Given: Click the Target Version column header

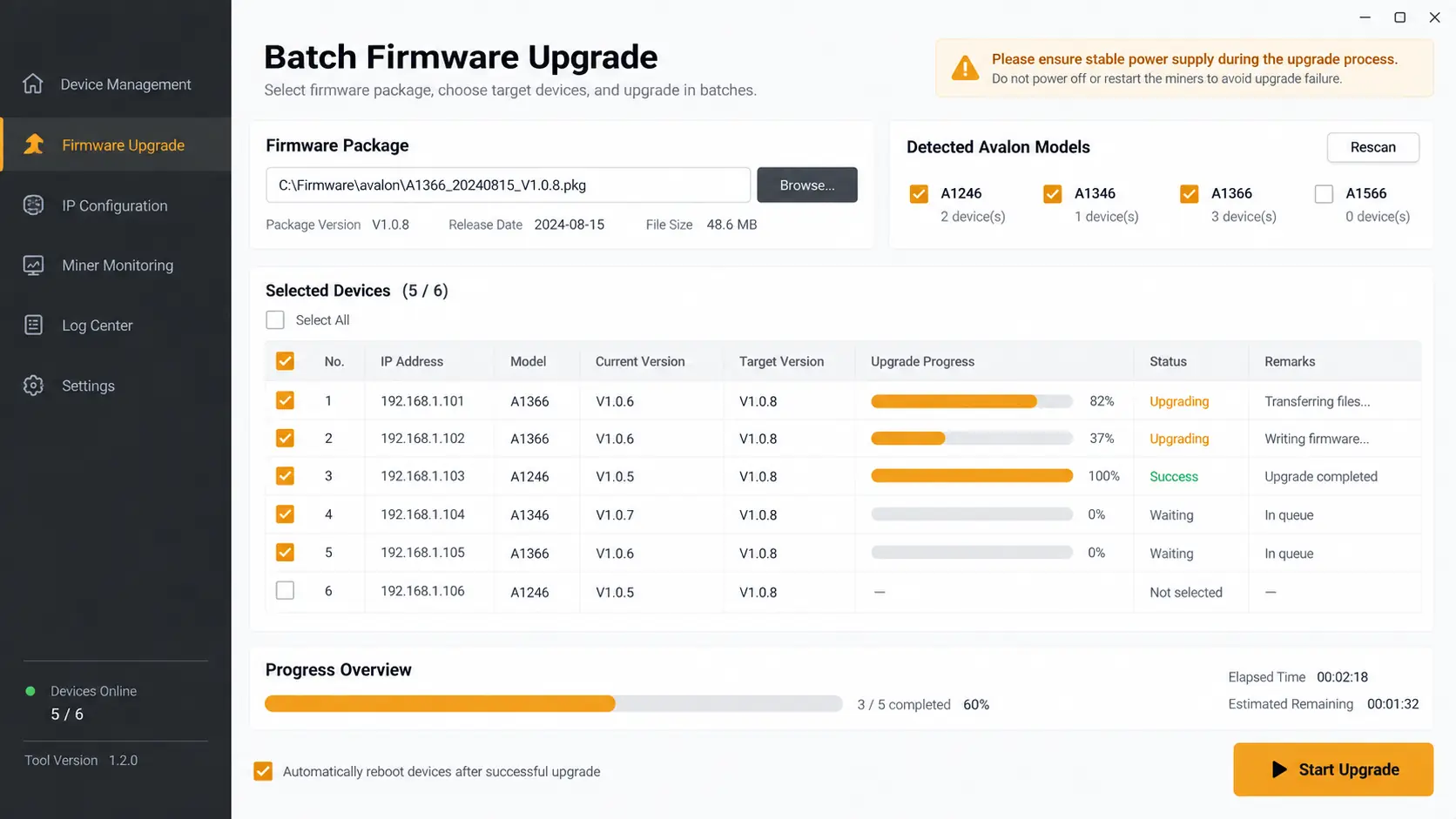Looking at the screenshot, I should [781, 361].
